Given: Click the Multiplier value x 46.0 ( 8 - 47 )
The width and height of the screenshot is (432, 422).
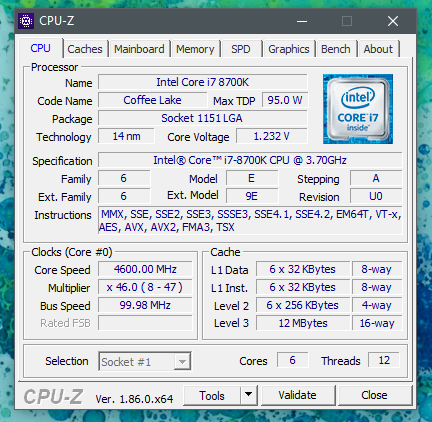Looking at the screenshot, I should 145,287.
